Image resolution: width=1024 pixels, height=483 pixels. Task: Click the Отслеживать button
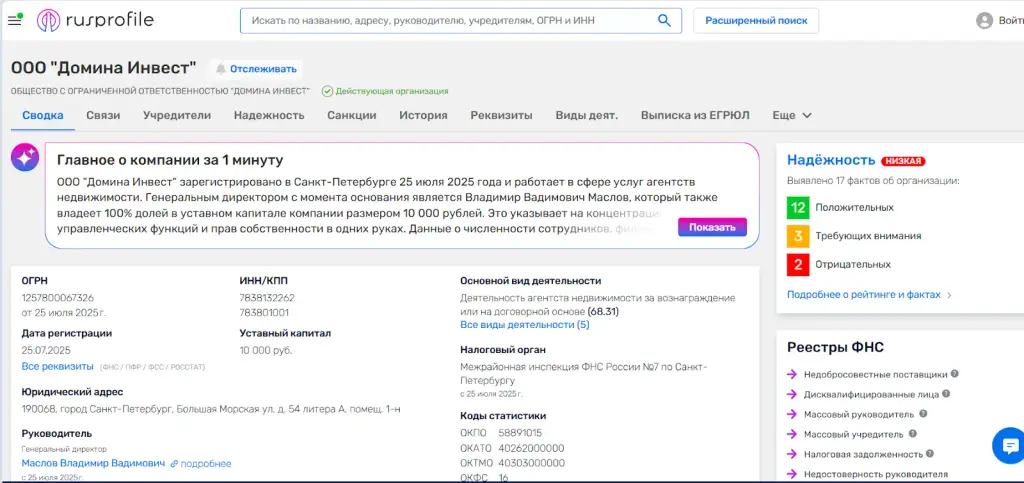pyautogui.click(x=256, y=69)
